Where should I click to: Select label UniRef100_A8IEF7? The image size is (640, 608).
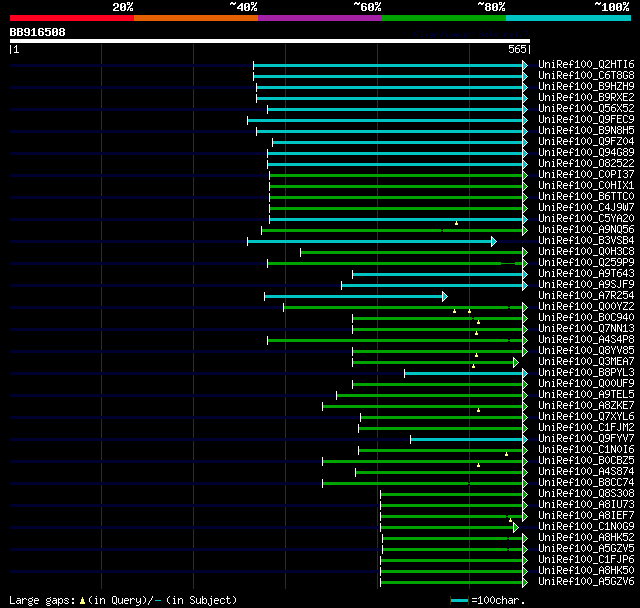586,516
